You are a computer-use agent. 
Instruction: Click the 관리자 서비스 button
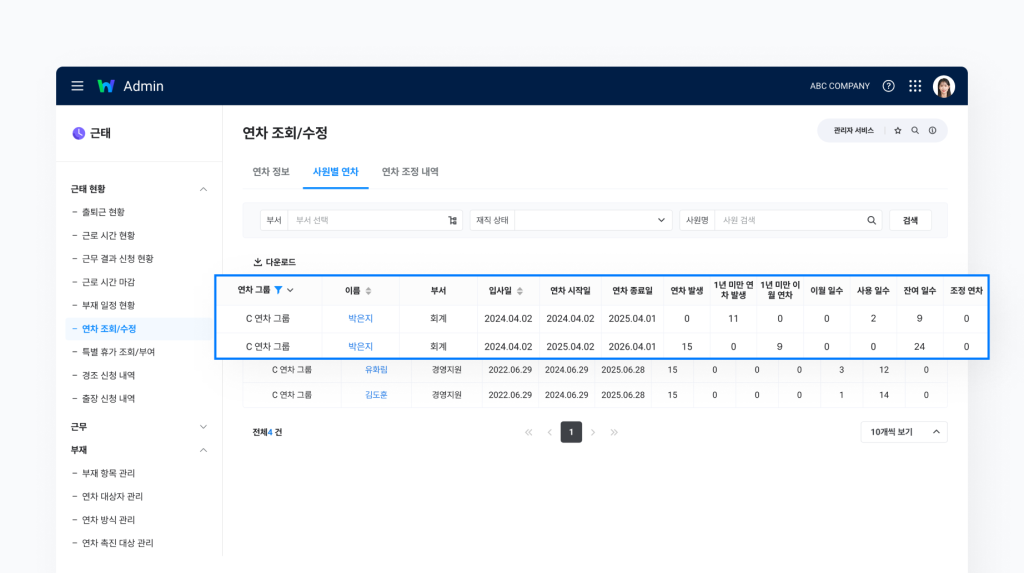pyautogui.click(x=854, y=131)
